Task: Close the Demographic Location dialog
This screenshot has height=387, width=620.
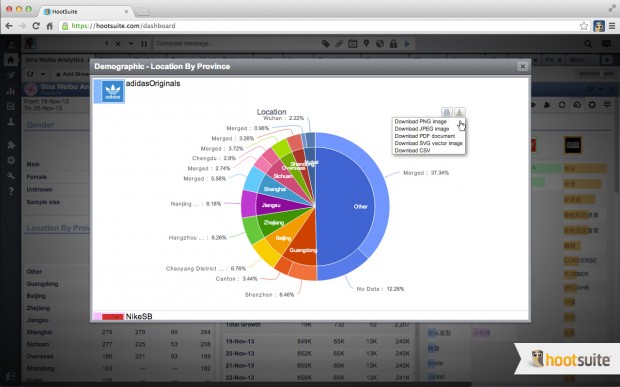Action: 522,66
